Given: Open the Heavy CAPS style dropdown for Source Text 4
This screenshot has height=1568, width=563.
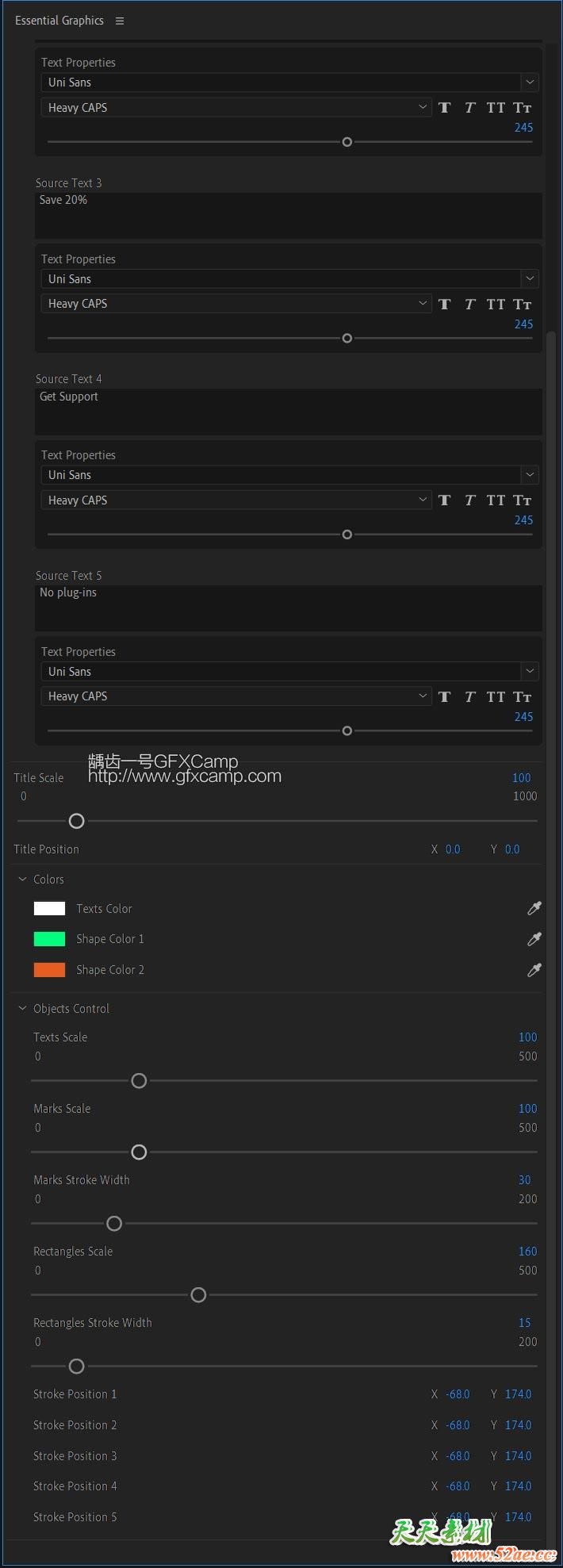Looking at the screenshot, I should (423, 500).
